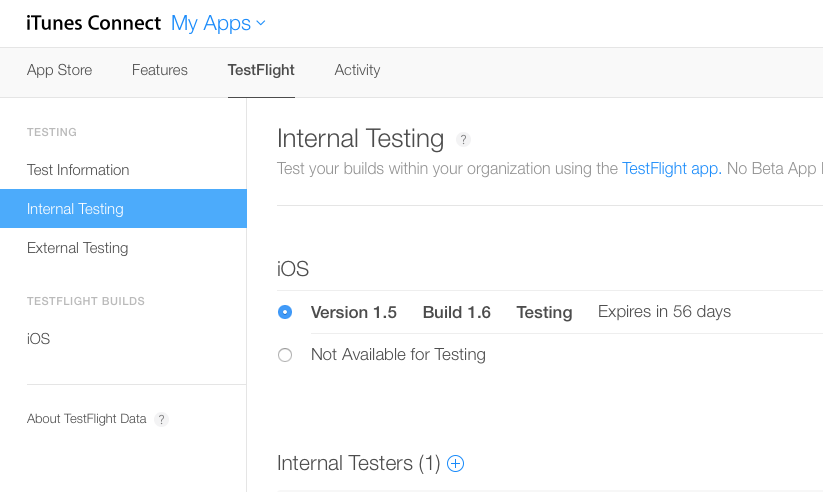Viewport: 823px width, 492px height.
Task: Click the Internal Testers (1) heading
Action: point(358,464)
